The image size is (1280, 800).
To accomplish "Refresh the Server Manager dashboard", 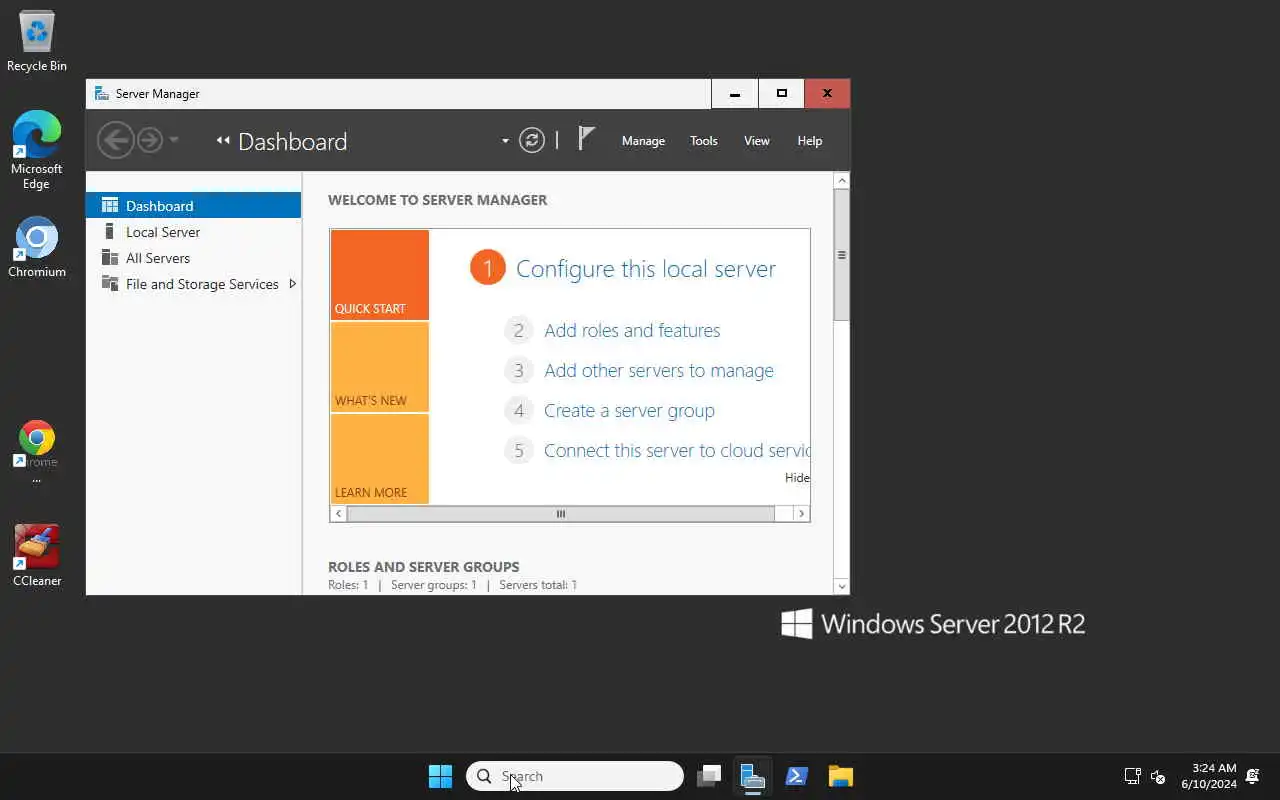I will click(x=532, y=140).
